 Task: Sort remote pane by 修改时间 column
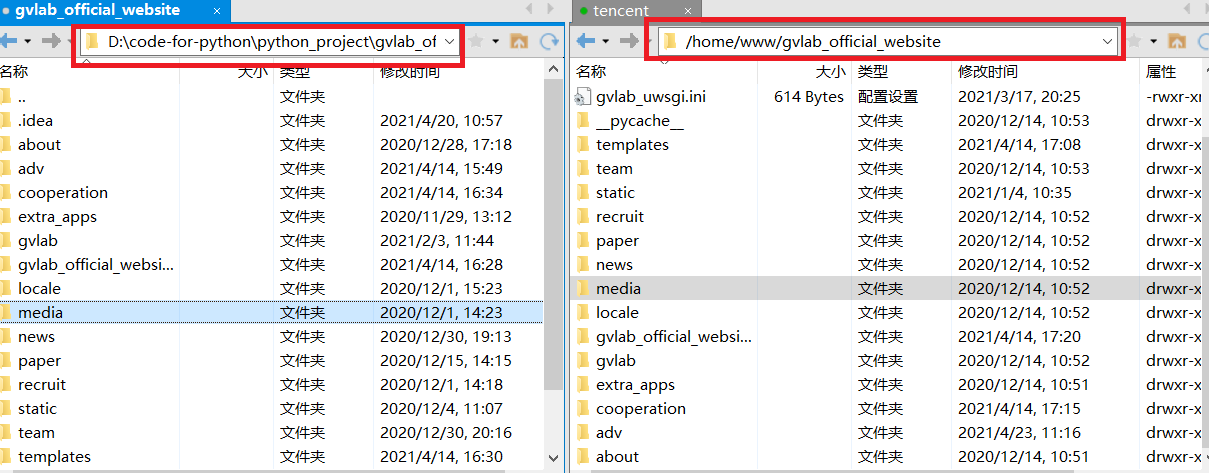pos(988,71)
